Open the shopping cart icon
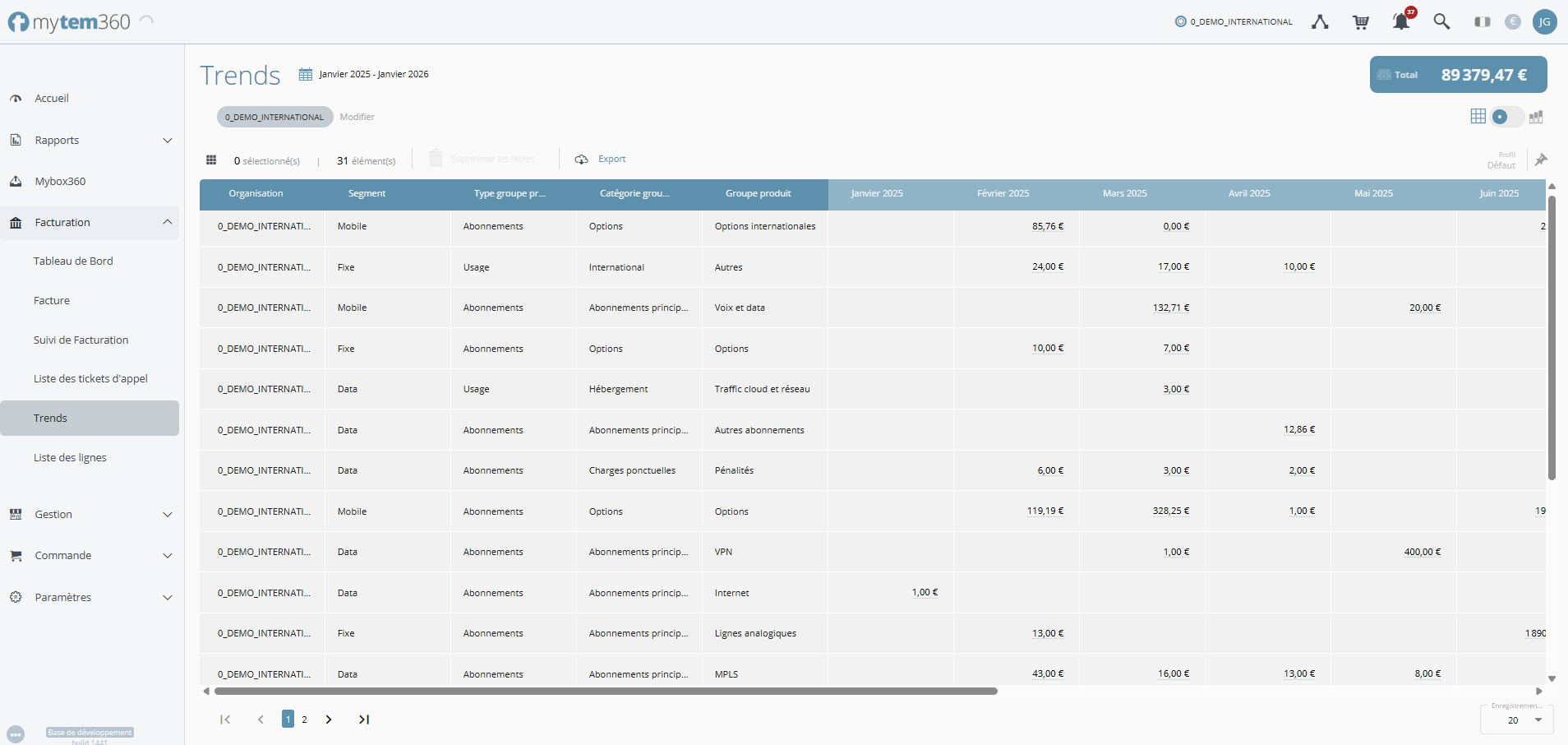Screen dimensions: 1568x745 click(1361, 22)
